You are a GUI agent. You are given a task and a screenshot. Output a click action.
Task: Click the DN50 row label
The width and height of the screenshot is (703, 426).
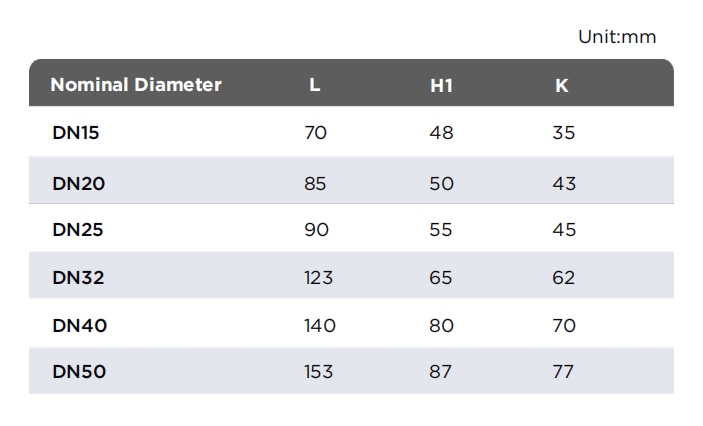click(x=79, y=372)
